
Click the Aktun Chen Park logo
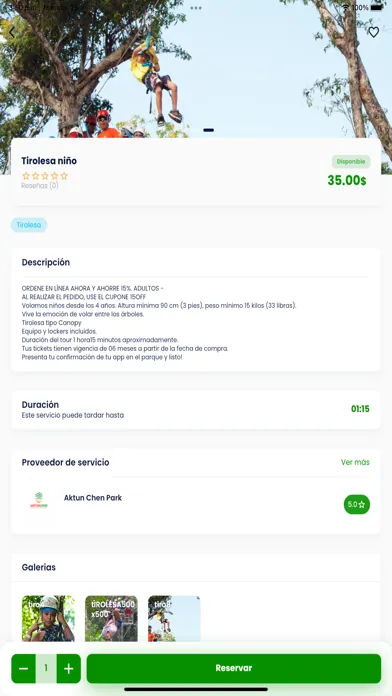39,500
